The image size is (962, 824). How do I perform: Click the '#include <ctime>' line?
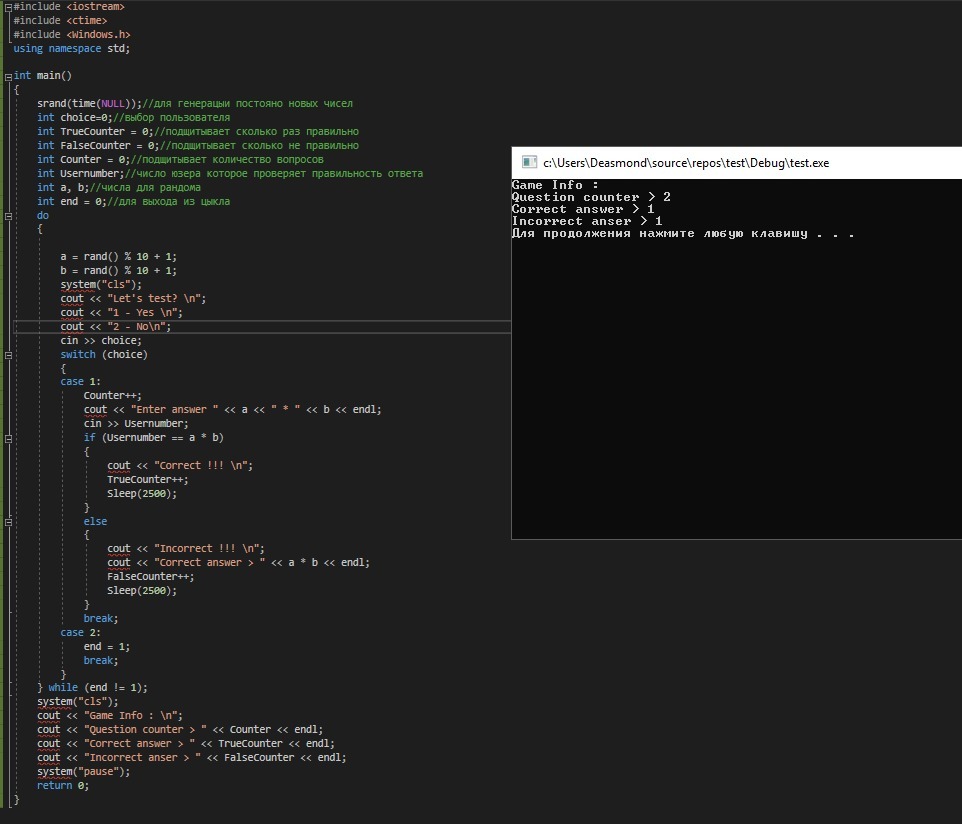(x=60, y=20)
